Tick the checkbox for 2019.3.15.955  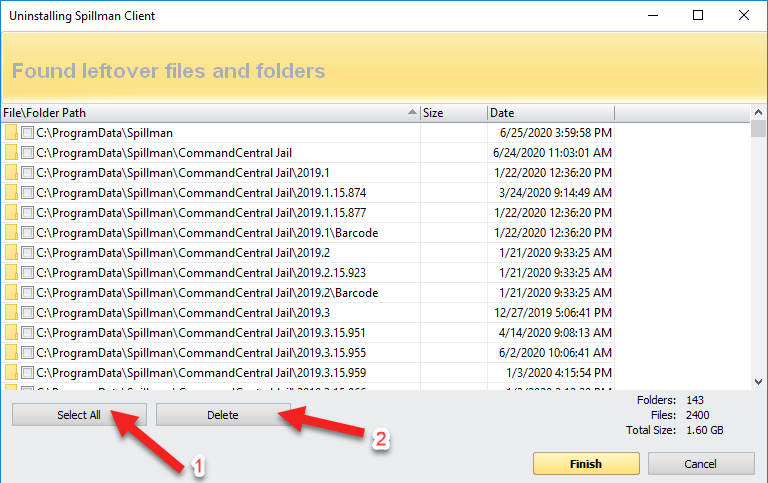coord(27,353)
